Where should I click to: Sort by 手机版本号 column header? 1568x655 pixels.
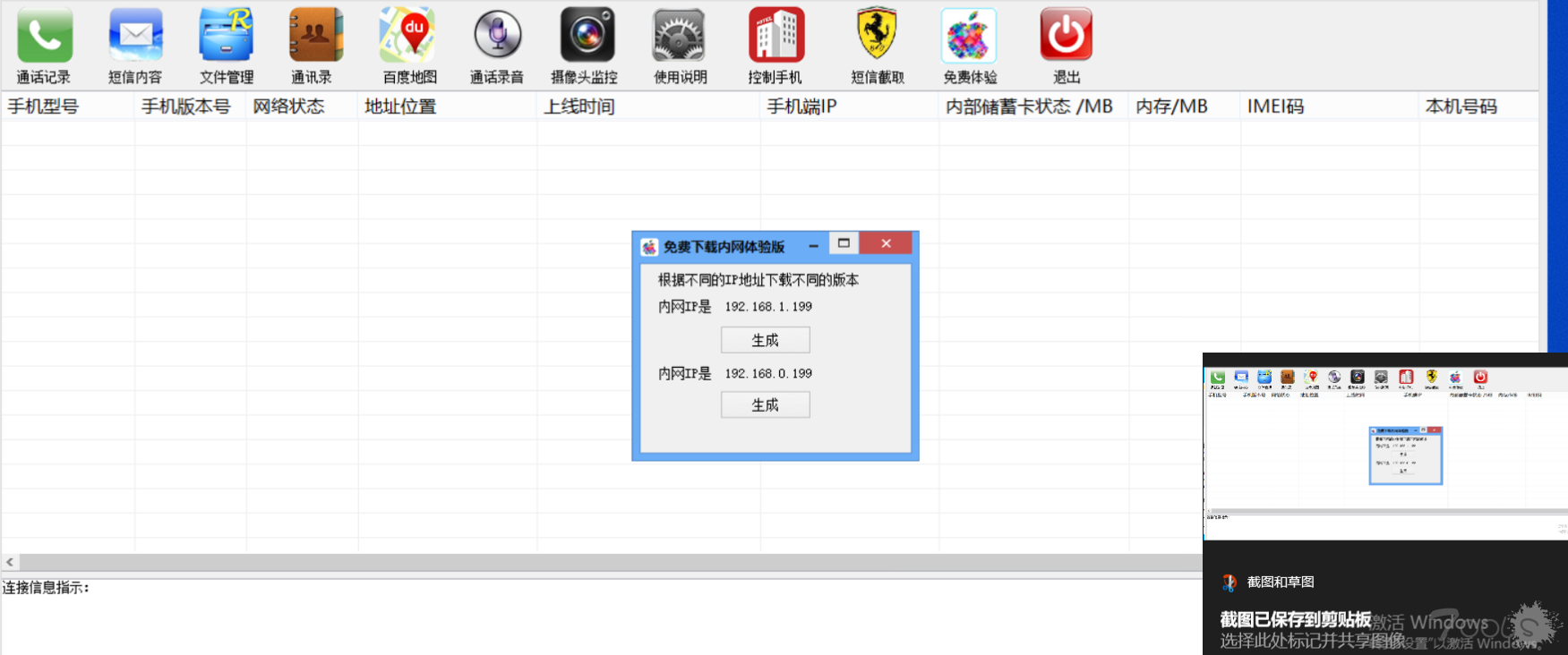pos(191,106)
